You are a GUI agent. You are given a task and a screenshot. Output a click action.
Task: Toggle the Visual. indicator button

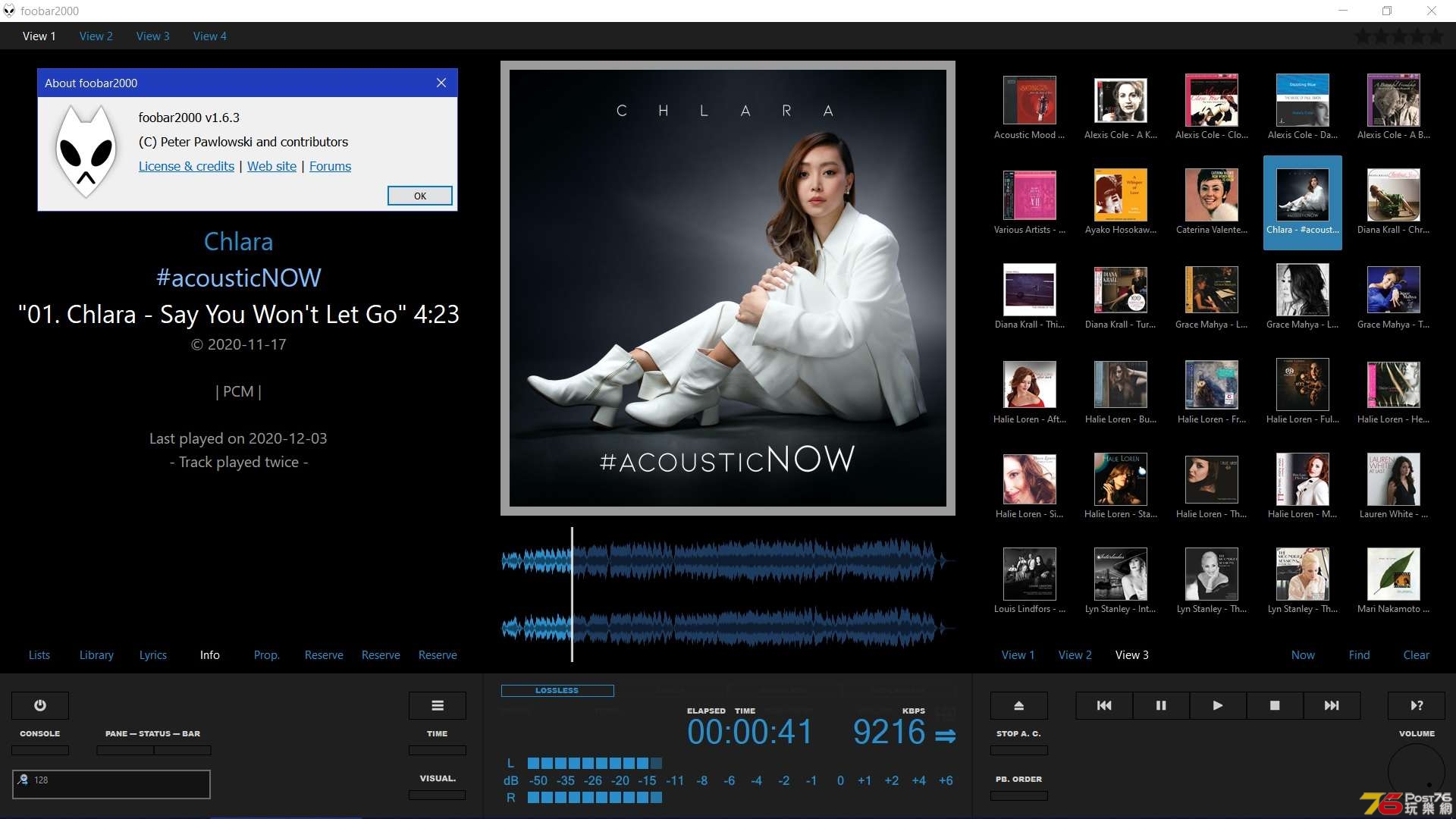(438, 795)
